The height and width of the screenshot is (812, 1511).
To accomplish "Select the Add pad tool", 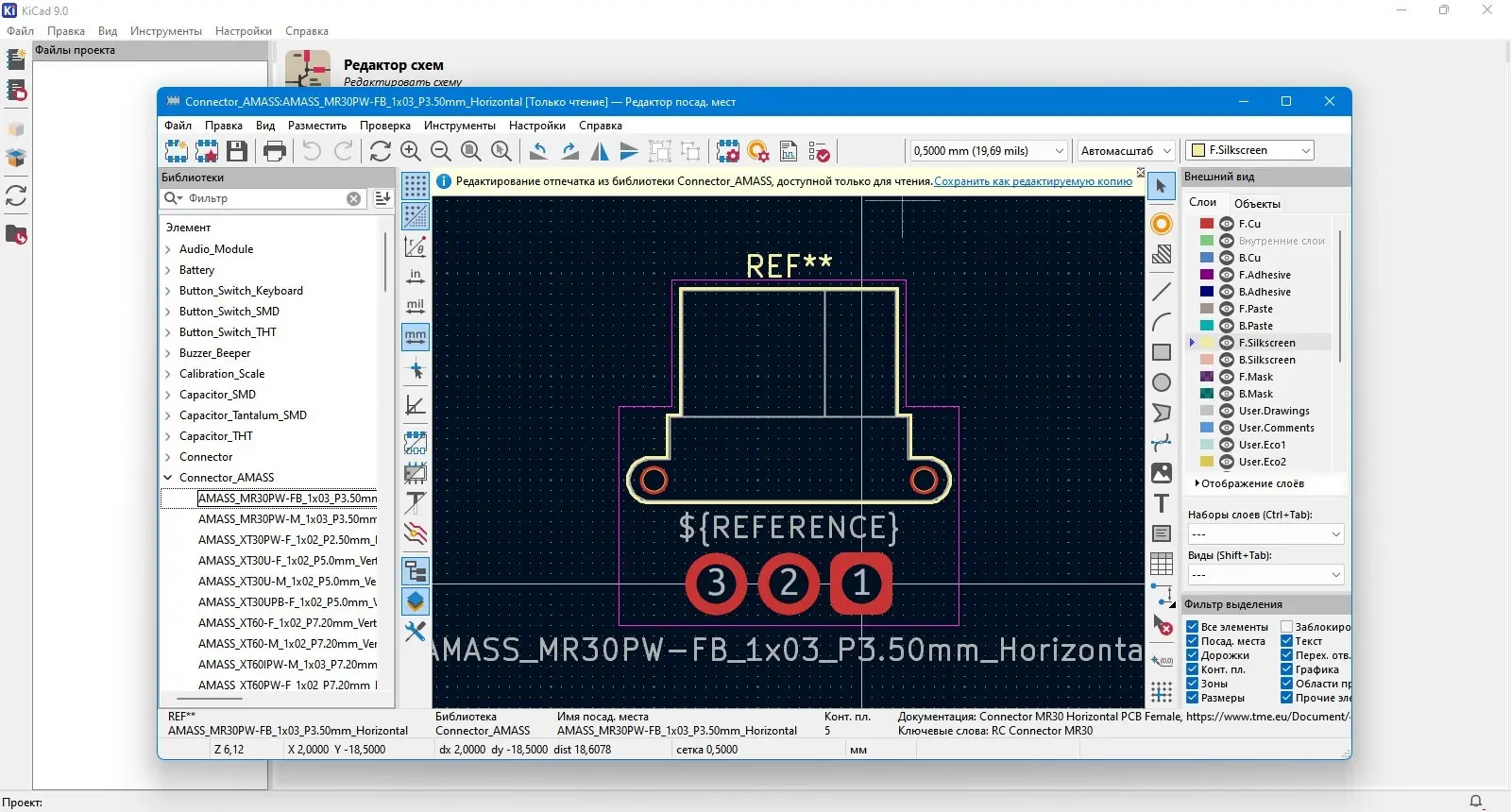I will point(1162,224).
